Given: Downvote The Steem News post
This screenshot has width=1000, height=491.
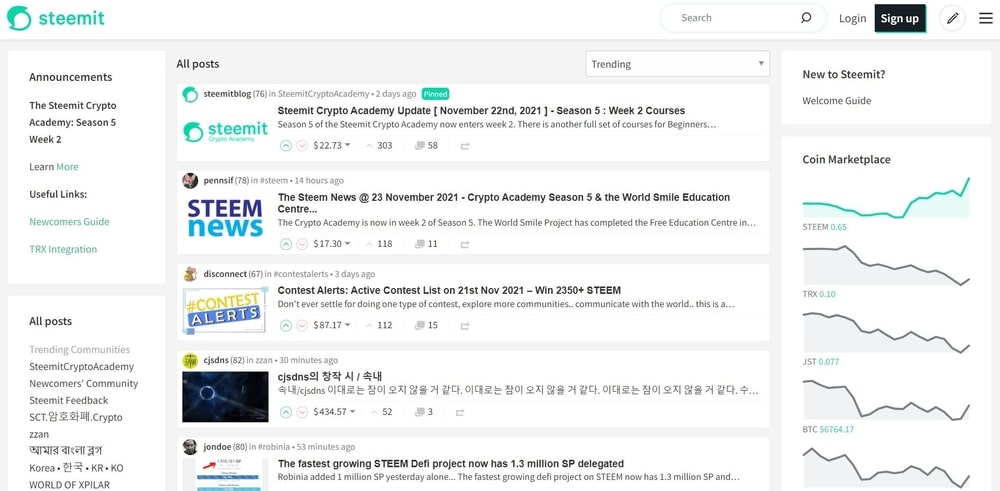Looking at the screenshot, I should [302, 244].
